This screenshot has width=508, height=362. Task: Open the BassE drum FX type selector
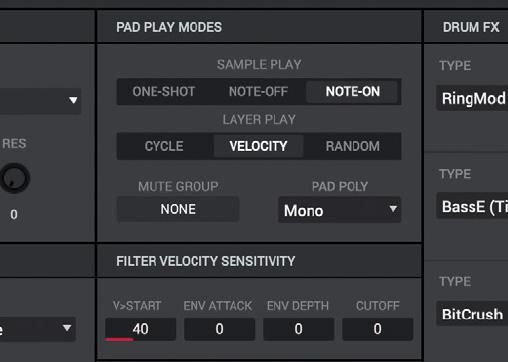click(472, 207)
